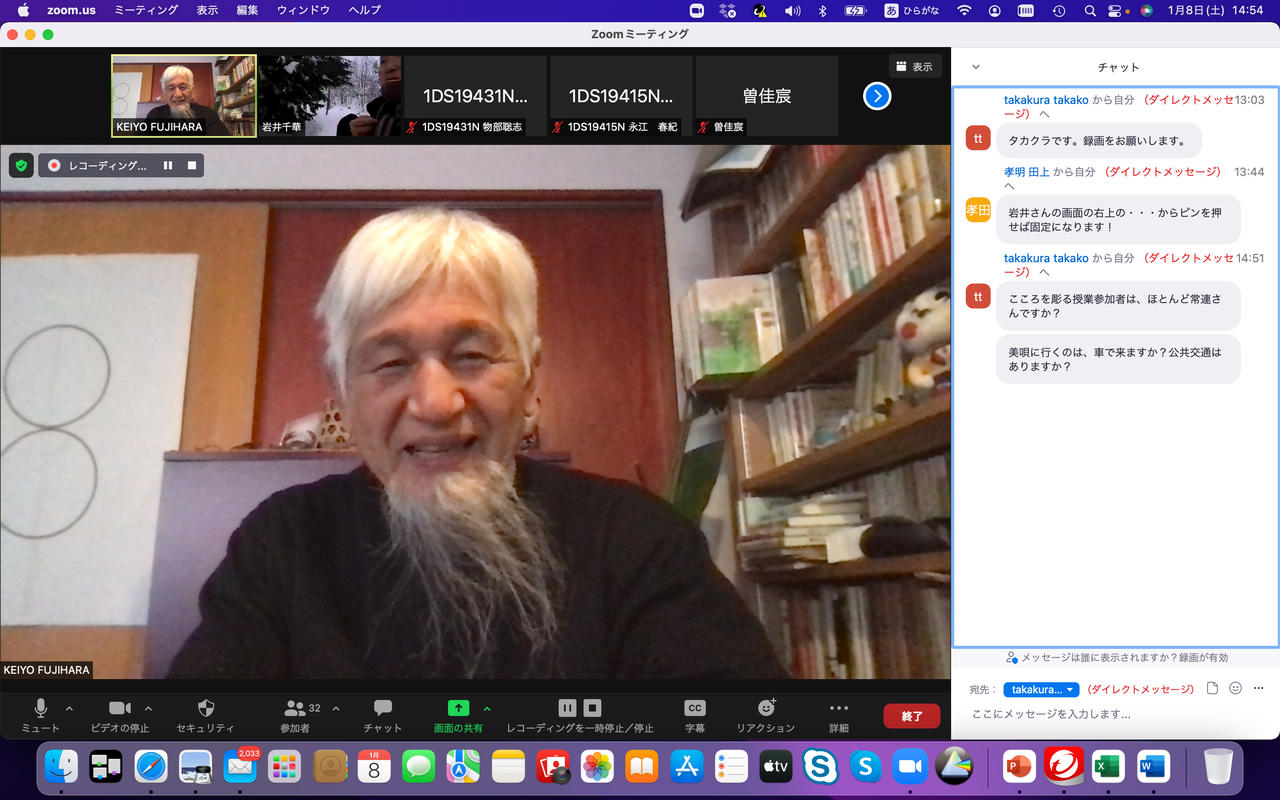Open the 詳細 more options menu
Image resolution: width=1280 pixels, height=800 pixels.
[839, 715]
